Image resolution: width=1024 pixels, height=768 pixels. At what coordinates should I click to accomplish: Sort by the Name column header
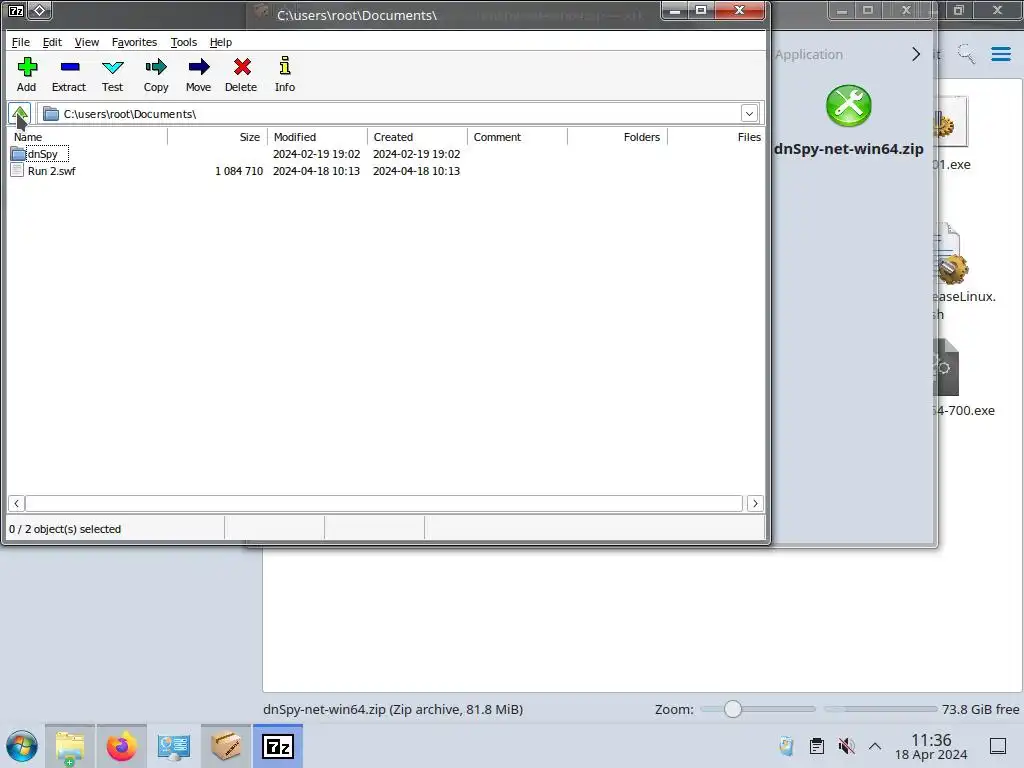click(88, 137)
